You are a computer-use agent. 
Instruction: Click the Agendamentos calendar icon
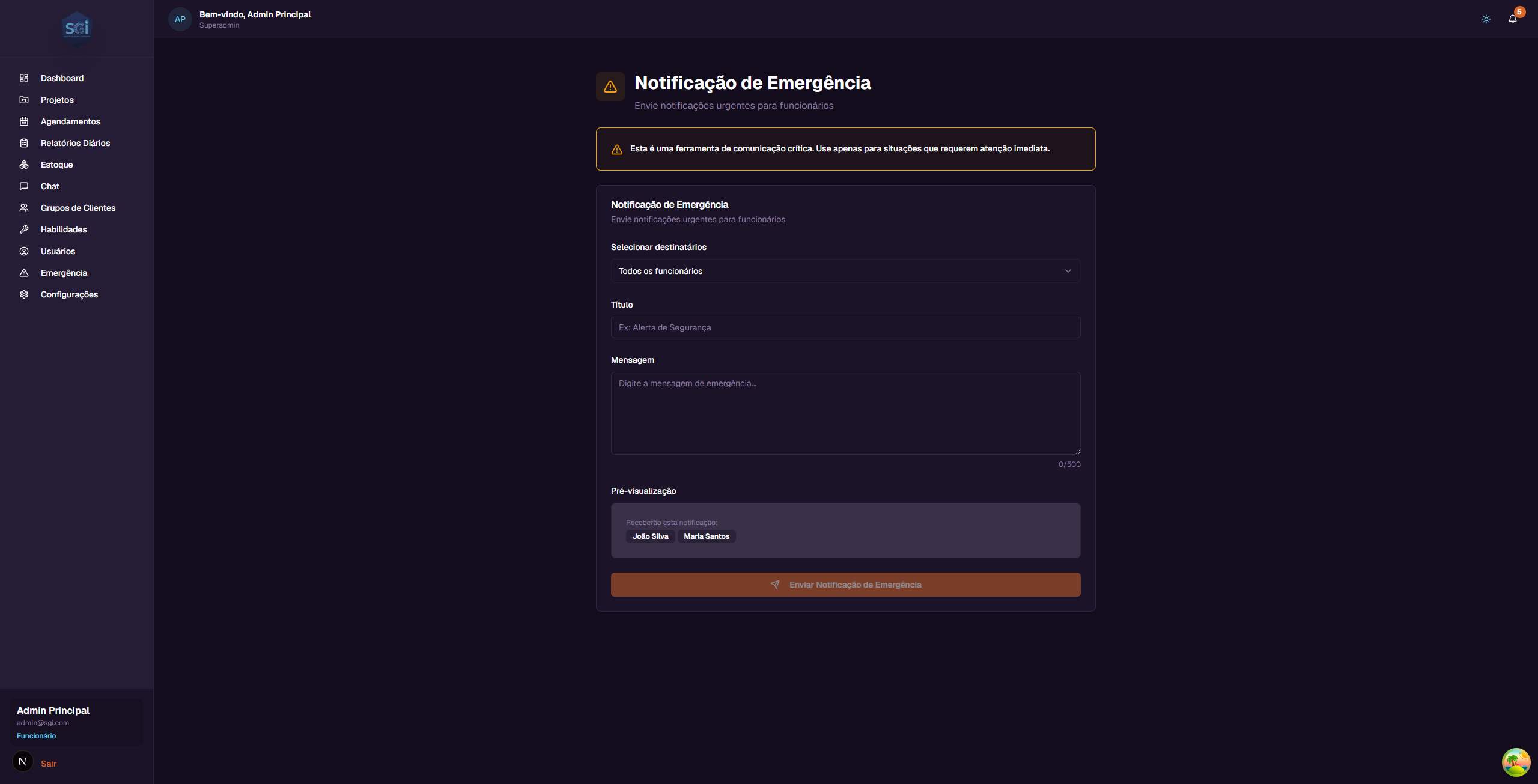pos(24,121)
